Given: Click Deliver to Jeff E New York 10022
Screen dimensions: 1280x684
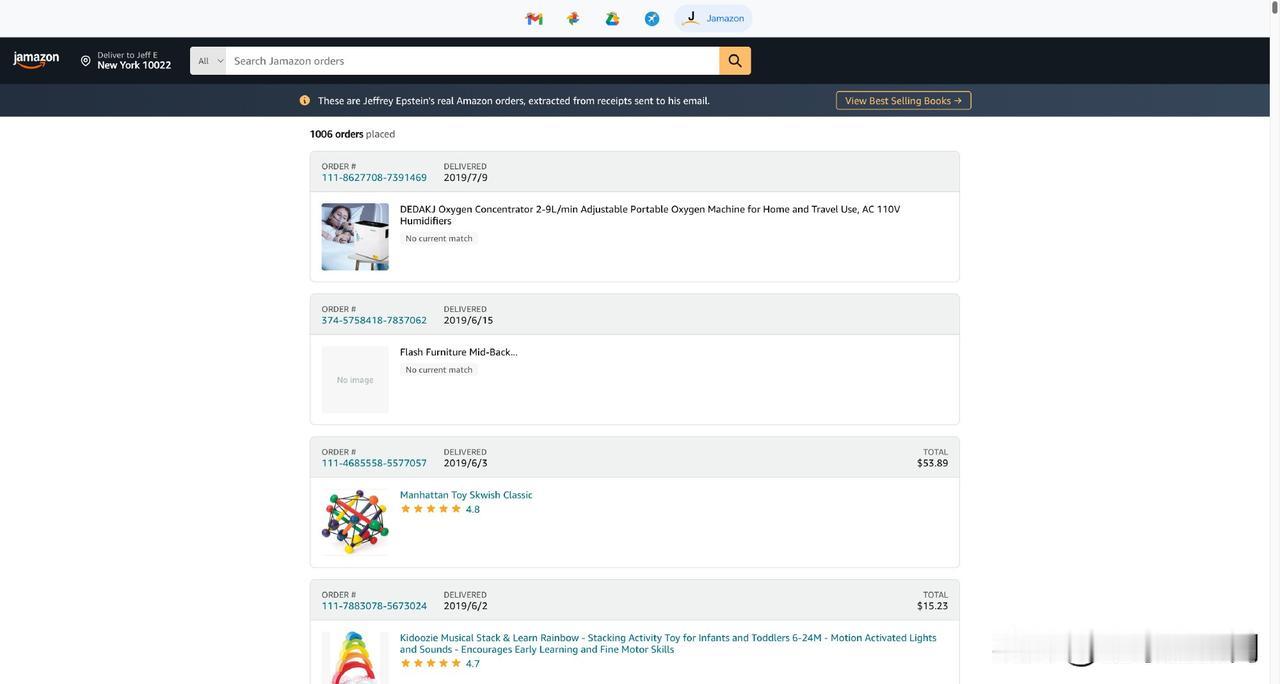Looking at the screenshot, I should click(134, 60).
